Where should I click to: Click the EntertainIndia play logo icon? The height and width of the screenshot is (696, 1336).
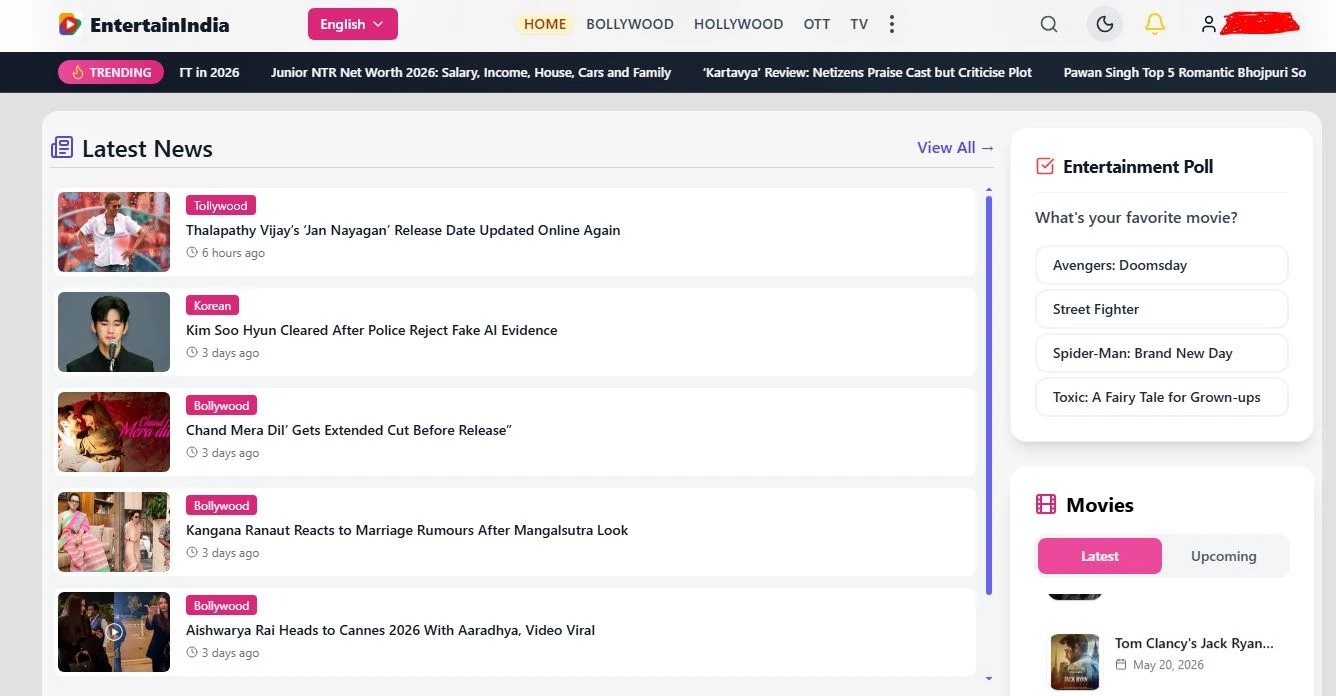tap(69, 24)
